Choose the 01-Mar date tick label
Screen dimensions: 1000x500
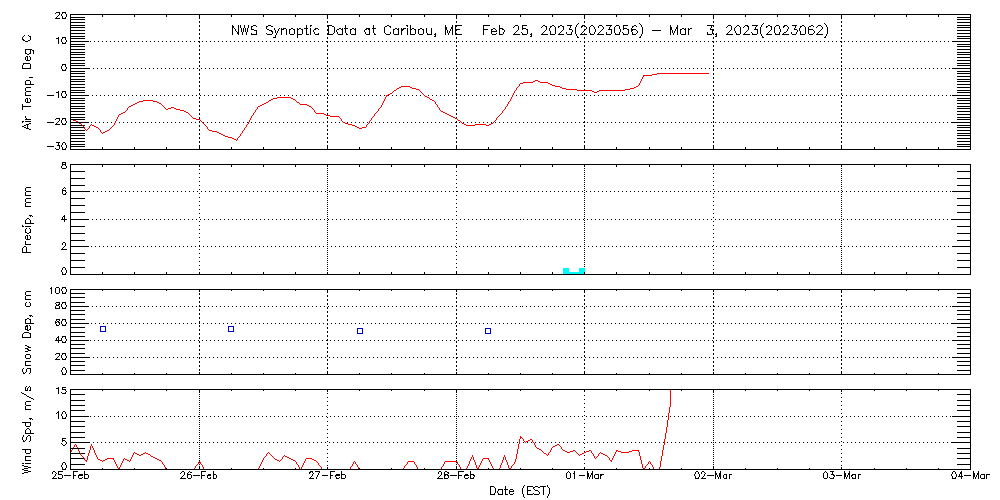tap(584, 477)
